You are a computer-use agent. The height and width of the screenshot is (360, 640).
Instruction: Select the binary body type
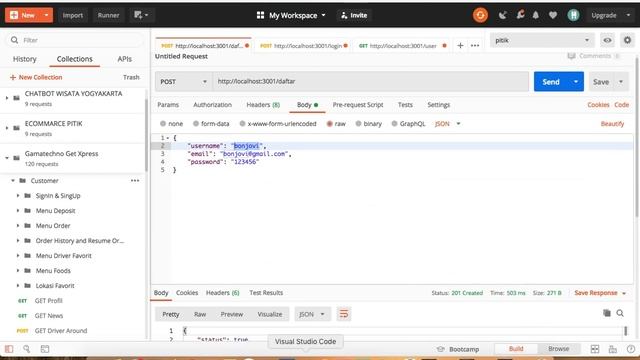(358, 124)
